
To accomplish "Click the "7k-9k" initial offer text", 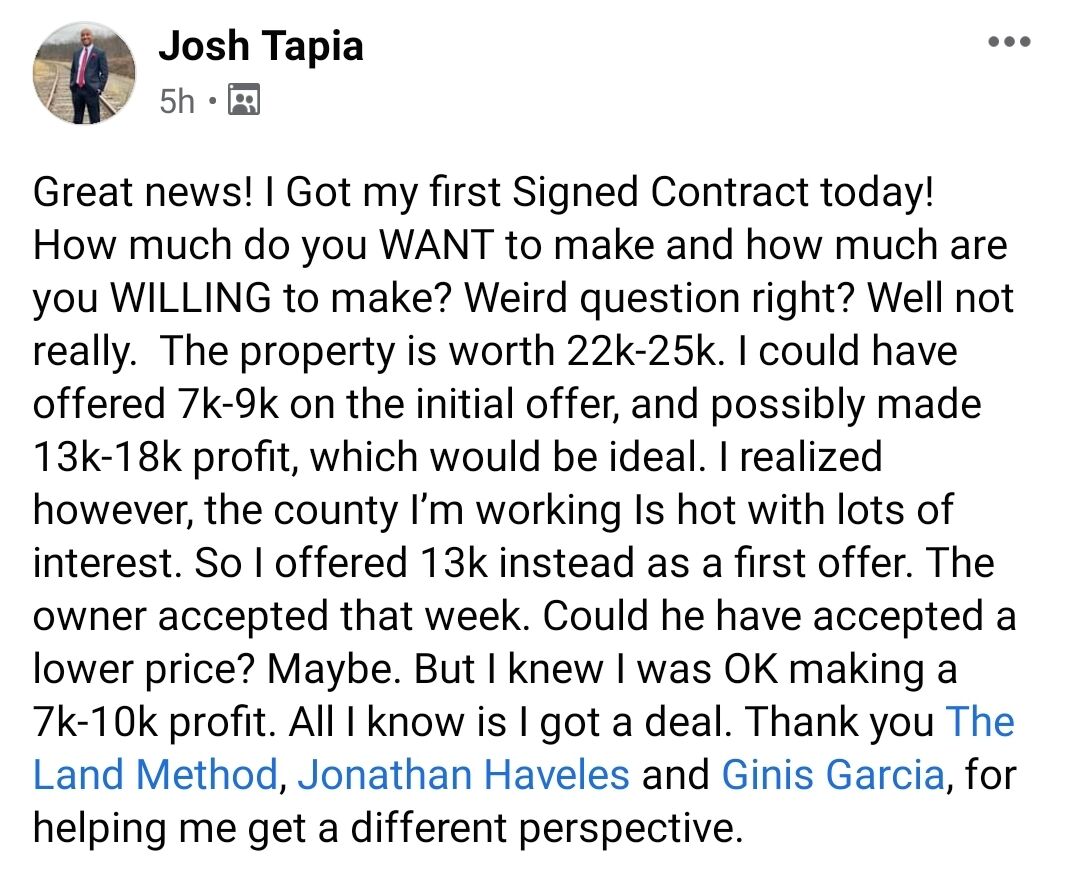I will 223,404.
